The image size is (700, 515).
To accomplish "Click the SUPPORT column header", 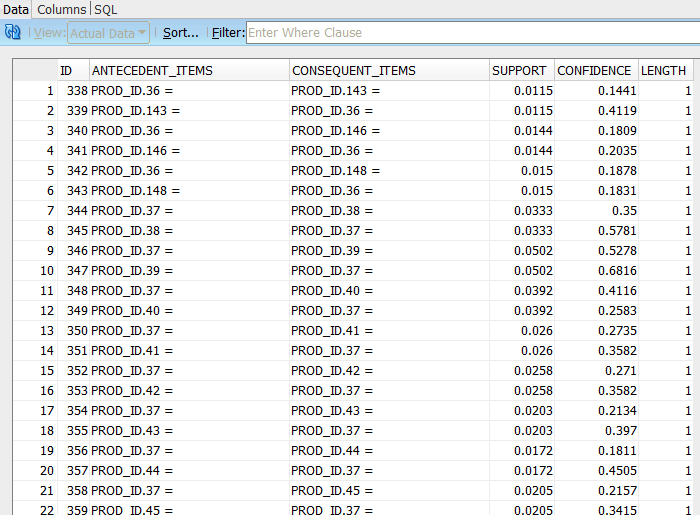I will pos(522,71).
